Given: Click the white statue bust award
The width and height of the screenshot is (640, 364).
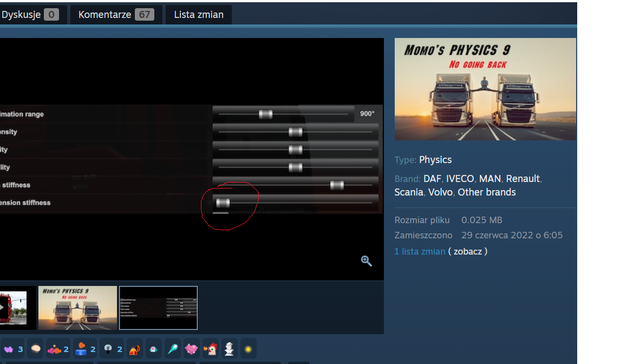Looking at the screenshot, I should (x=229, y=349).
